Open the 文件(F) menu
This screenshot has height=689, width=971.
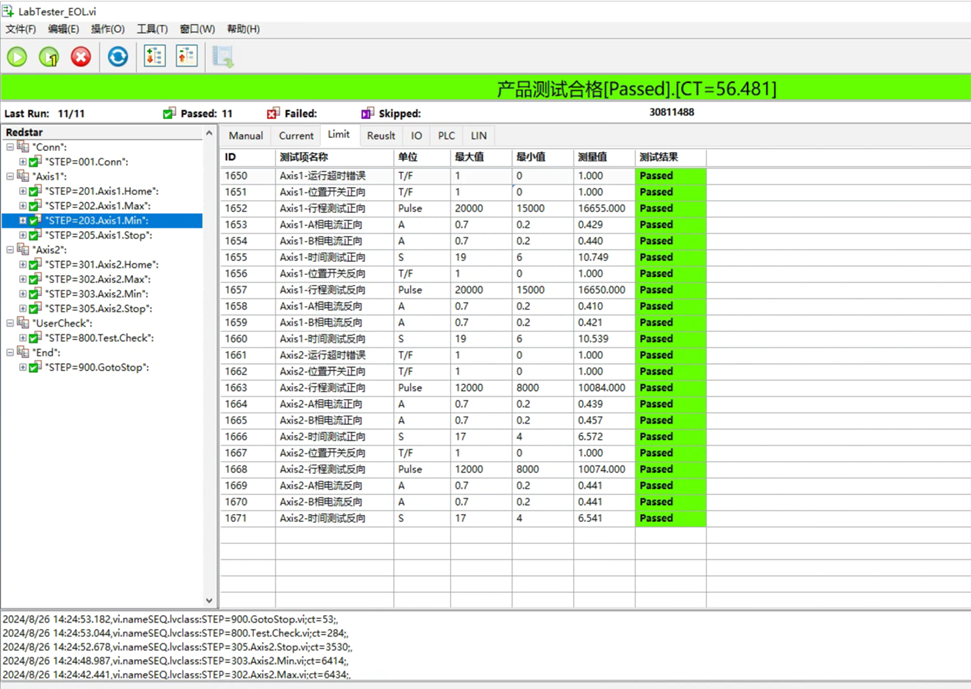20,29
